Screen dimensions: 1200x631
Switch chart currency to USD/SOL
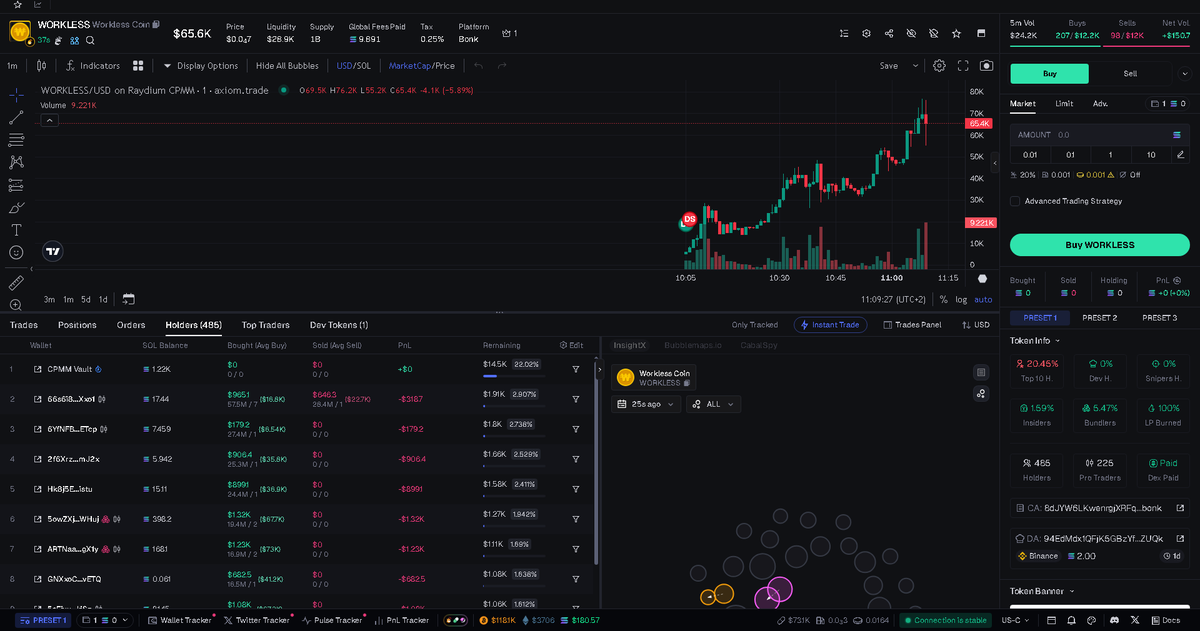point(354,66)
